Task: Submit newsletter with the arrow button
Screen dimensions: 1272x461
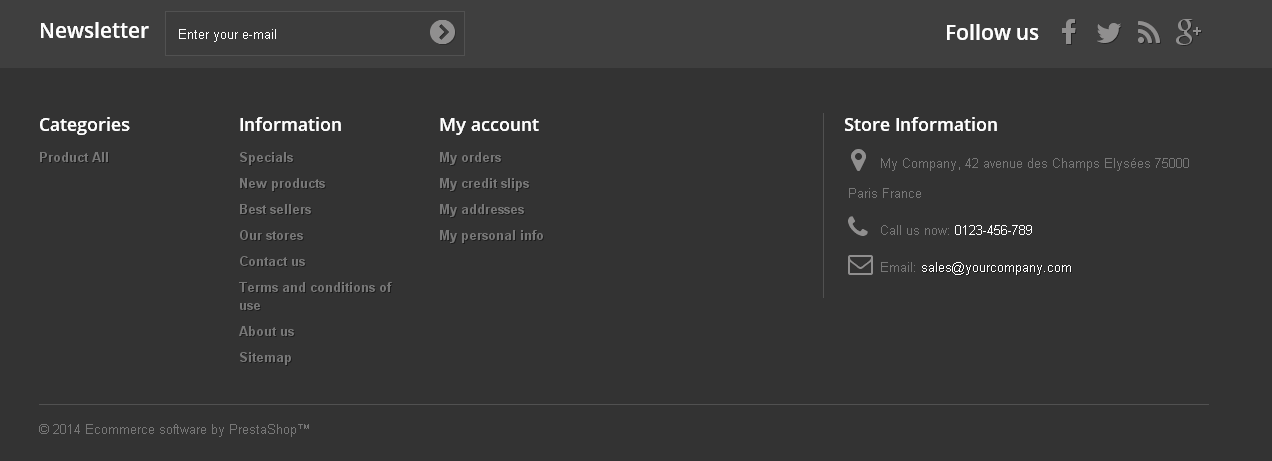Action: pyautogui.click(x=442, y=33)
